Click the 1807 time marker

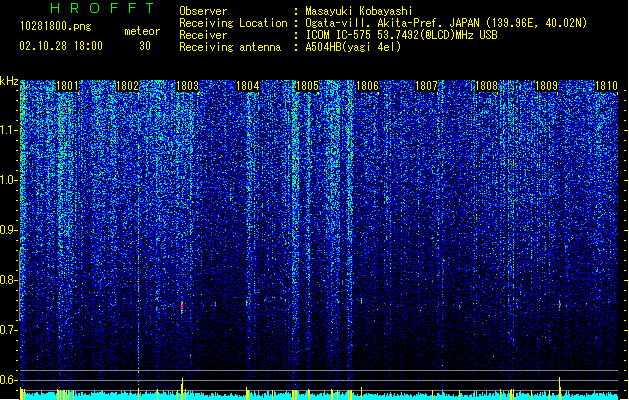point(426,86)
